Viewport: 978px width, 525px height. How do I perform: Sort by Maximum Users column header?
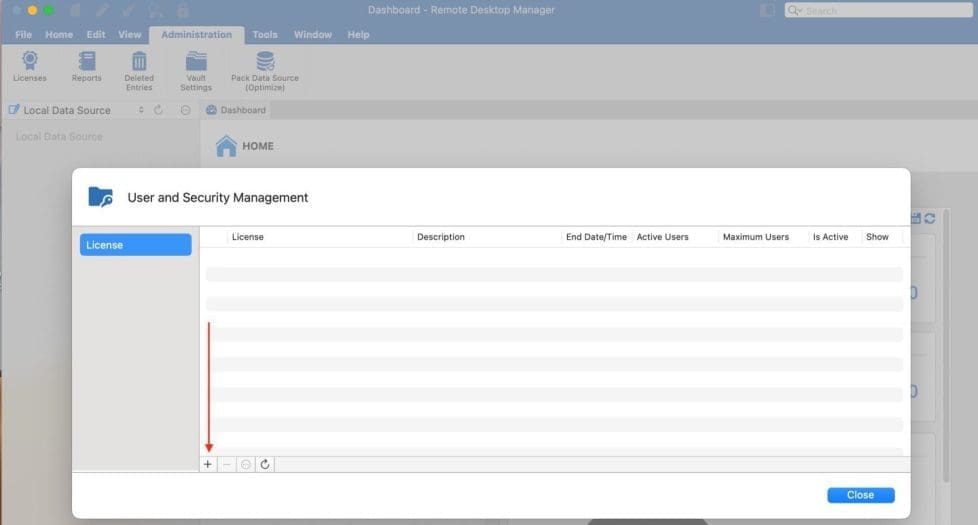[756, 237]
